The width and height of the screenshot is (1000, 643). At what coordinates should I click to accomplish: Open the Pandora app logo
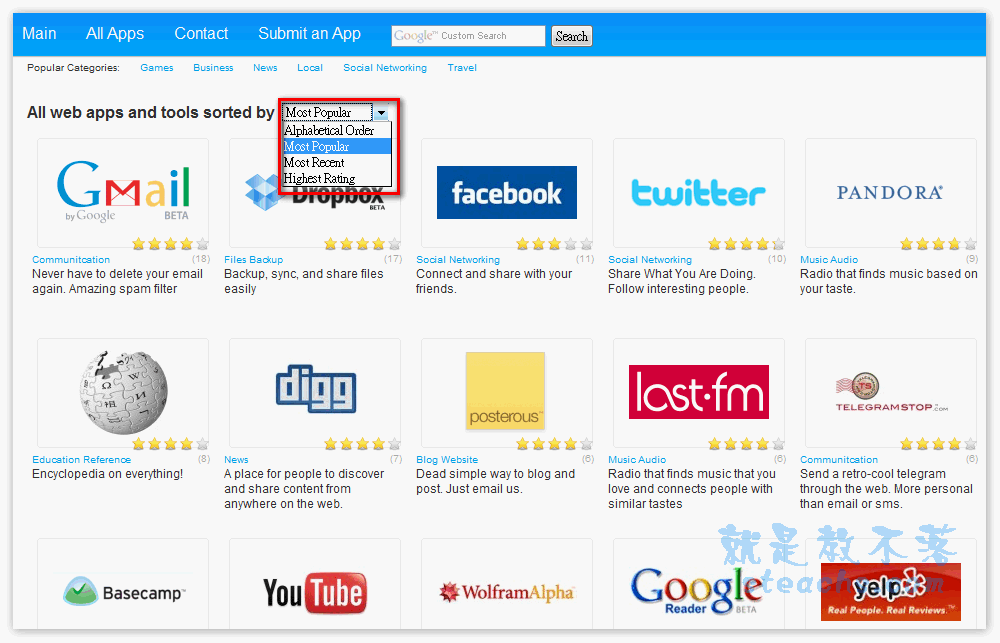[890, 193]
